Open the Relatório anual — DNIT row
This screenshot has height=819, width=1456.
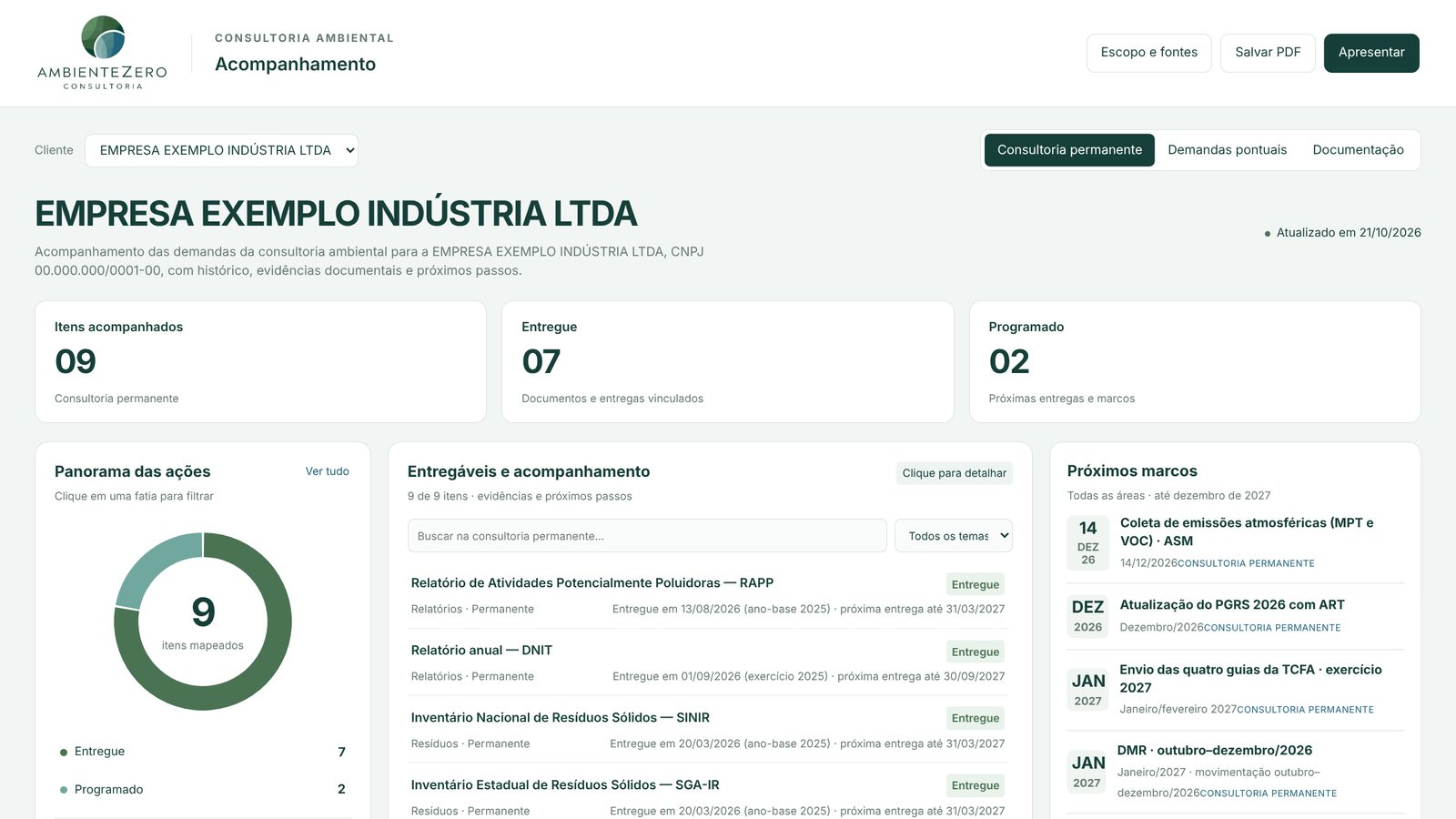[x=708, y=662]
